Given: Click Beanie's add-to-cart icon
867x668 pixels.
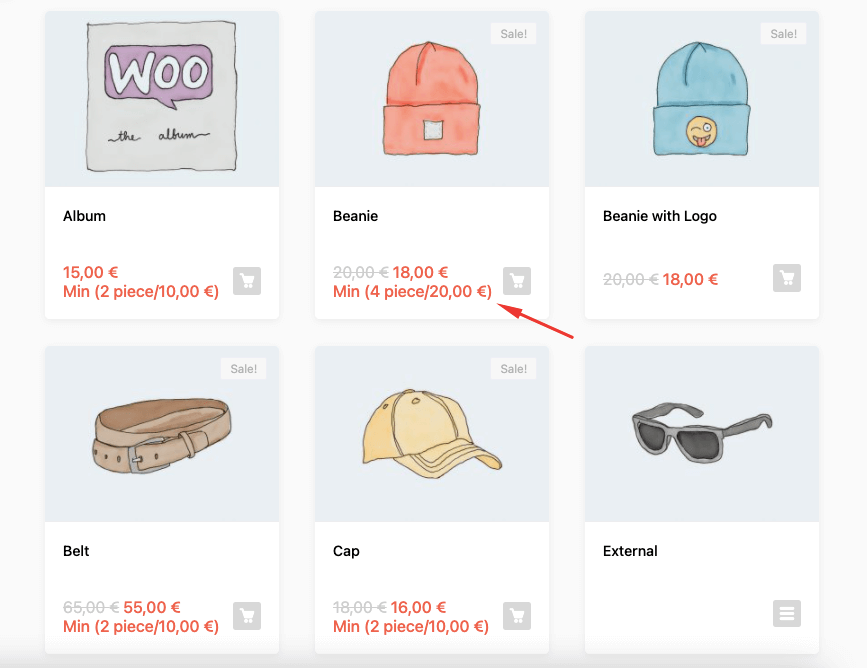Looking at the screenshot, I should click(517, 281).
